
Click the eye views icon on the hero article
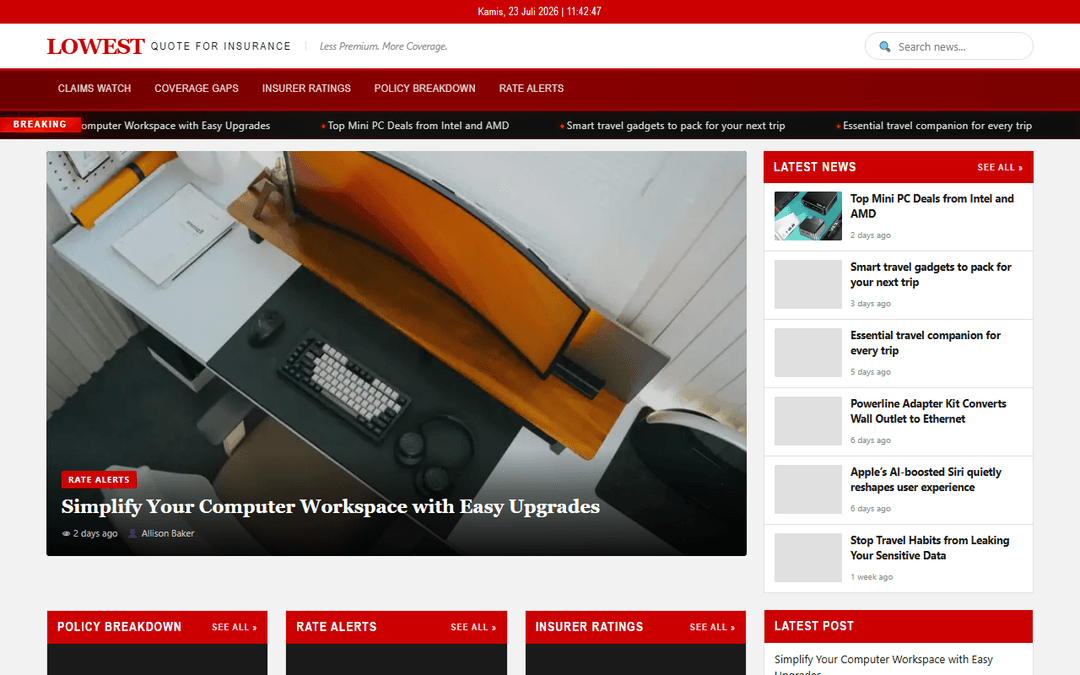click(66, 534)
